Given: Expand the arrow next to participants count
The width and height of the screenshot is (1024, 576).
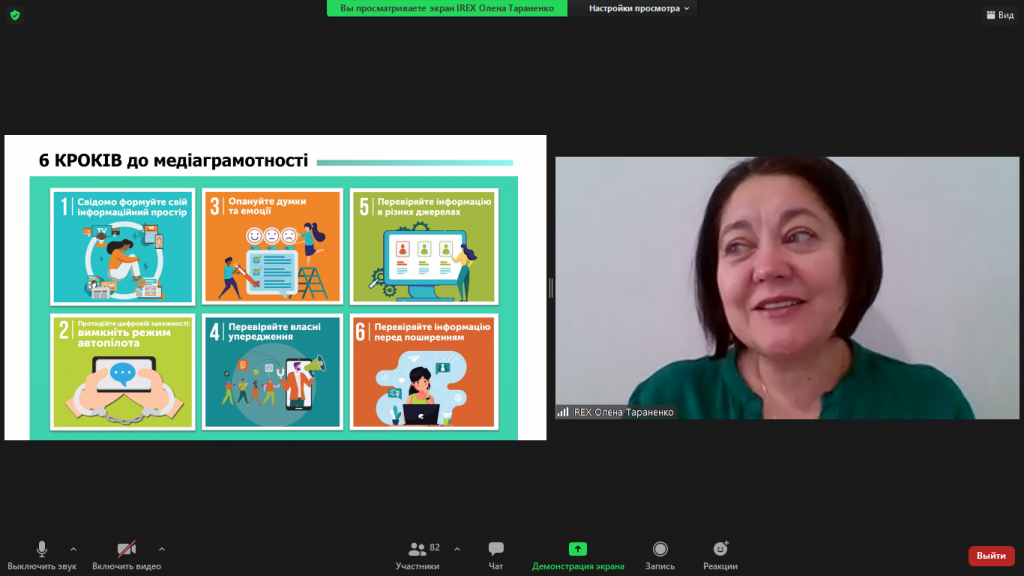Looking at the screenshot, I should (457, 549).
